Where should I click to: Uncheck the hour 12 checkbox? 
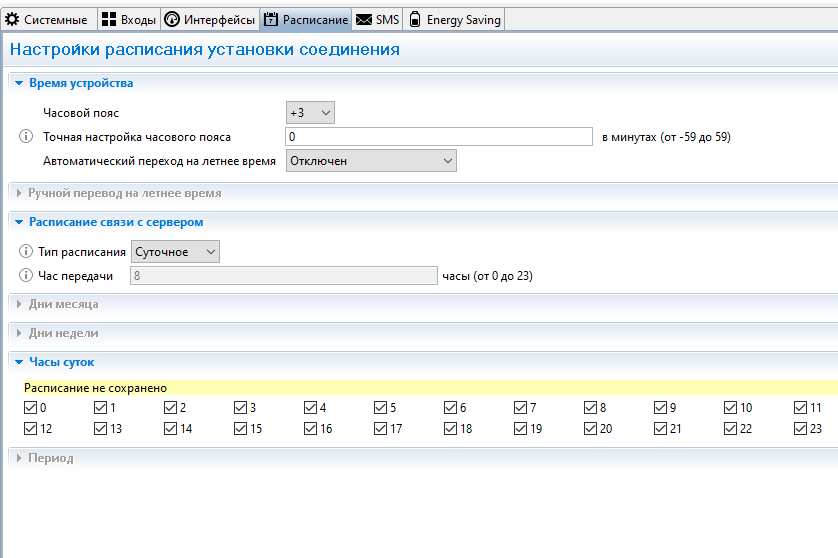(30, 429)
